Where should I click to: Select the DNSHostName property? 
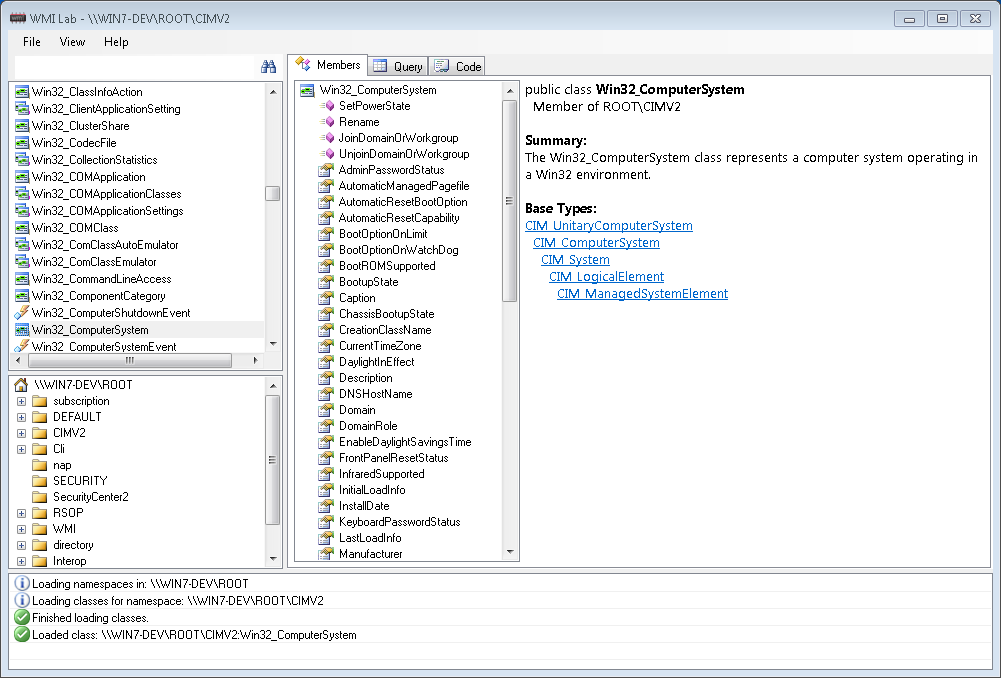point(375,394)
